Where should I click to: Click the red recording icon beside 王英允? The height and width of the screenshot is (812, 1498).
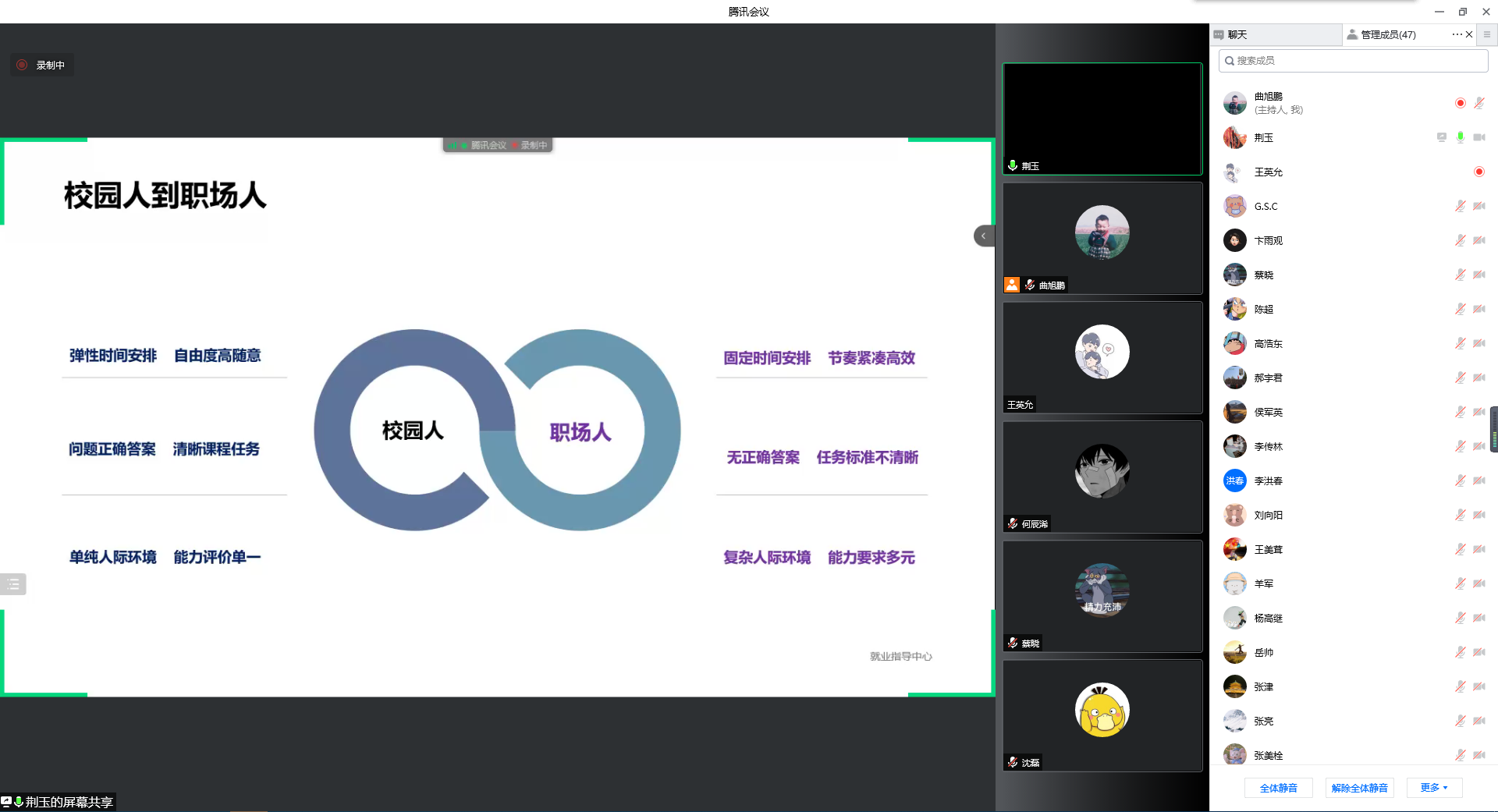1478,172
